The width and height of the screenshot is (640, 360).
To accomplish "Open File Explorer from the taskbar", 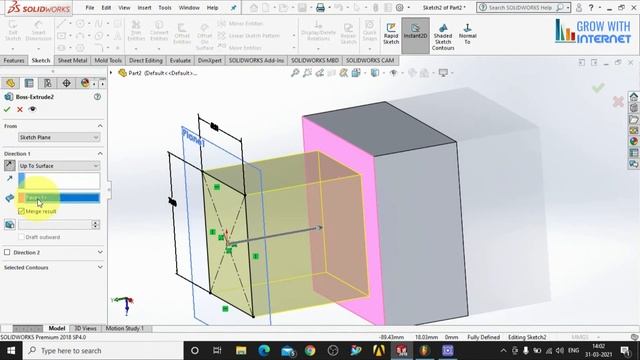I will (x=241, y=351).
